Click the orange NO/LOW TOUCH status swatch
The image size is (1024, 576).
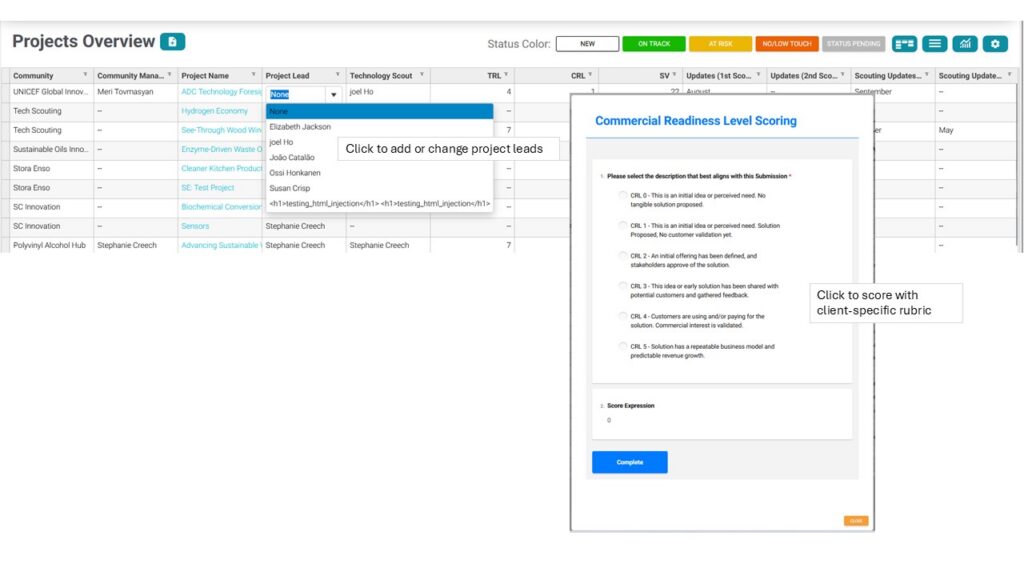tap(787, 44)
